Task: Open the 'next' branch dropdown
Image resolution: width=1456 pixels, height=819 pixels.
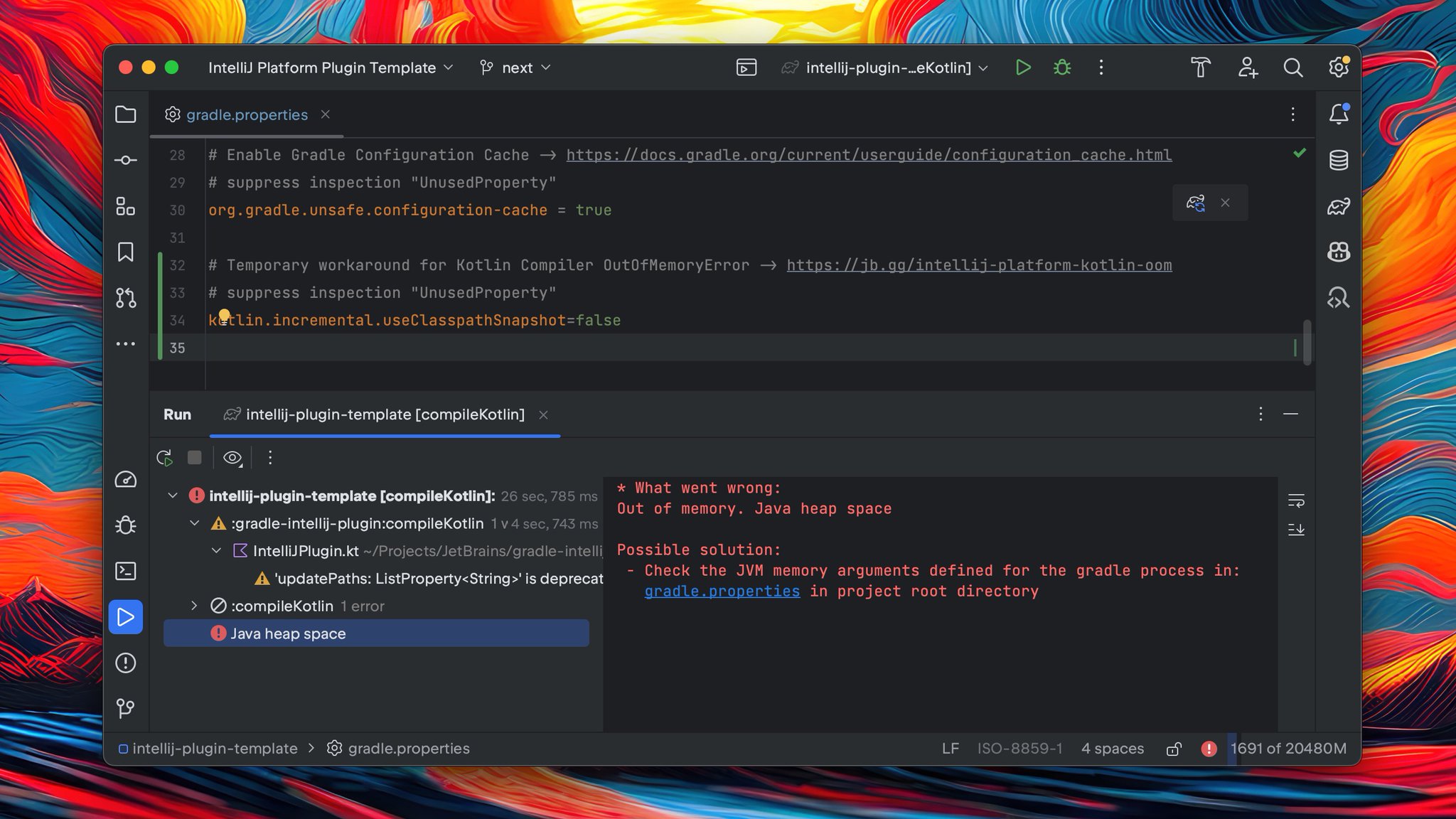Action: (x=516, y=68)
